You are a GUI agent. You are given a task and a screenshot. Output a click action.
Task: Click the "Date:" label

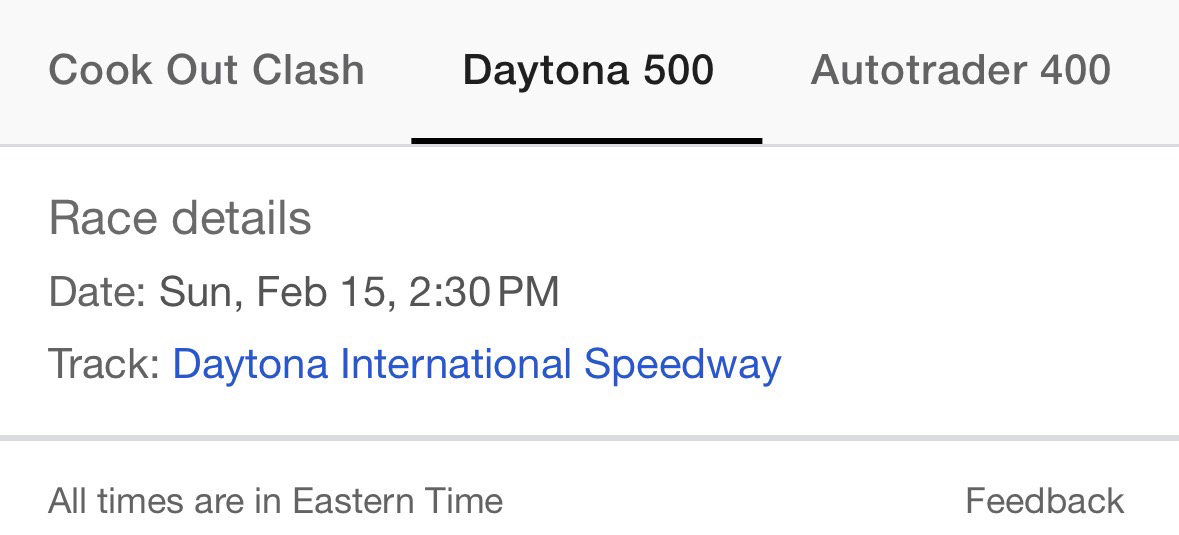[x=98, y=292]
